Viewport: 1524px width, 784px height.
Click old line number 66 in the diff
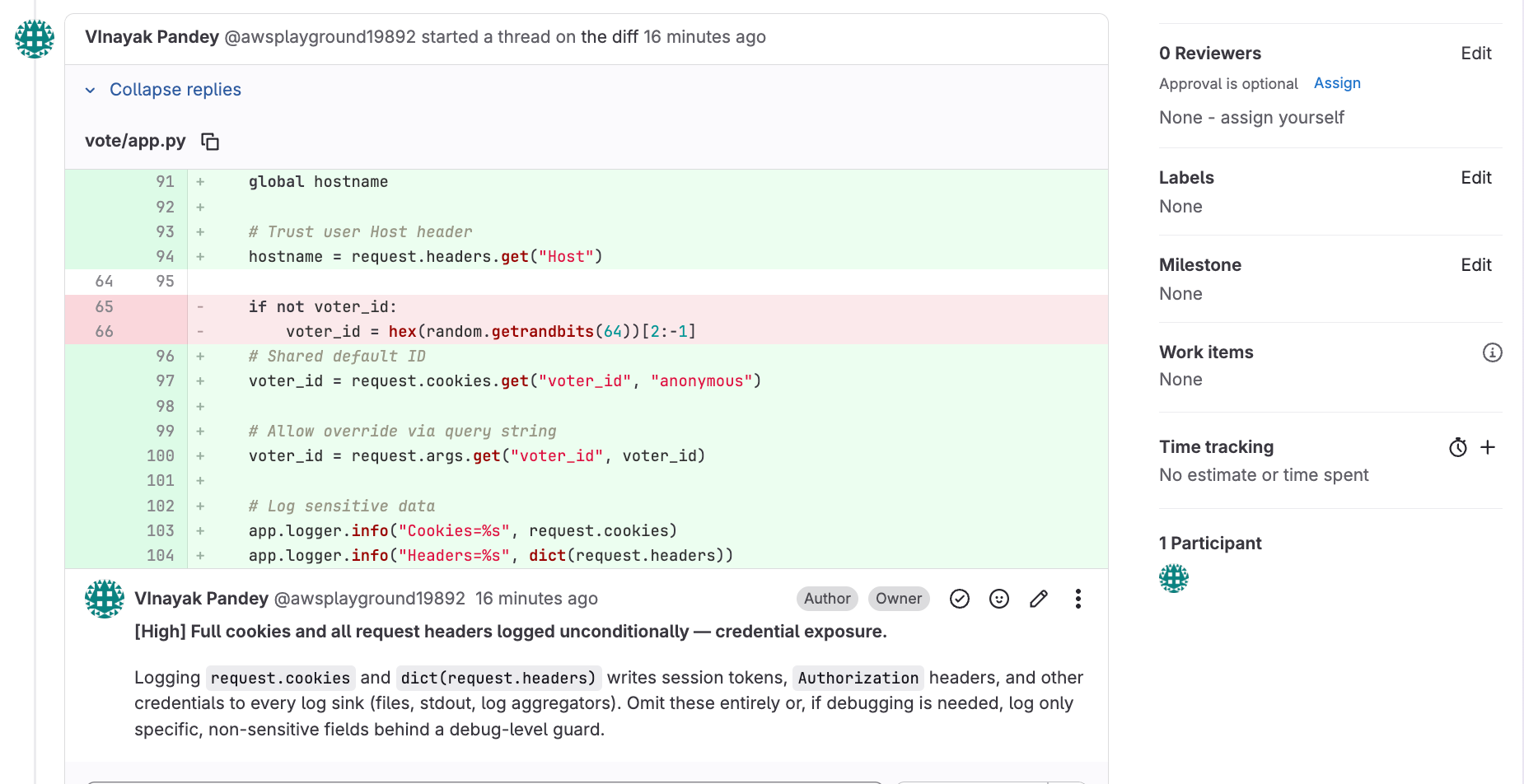coord(104,332)
